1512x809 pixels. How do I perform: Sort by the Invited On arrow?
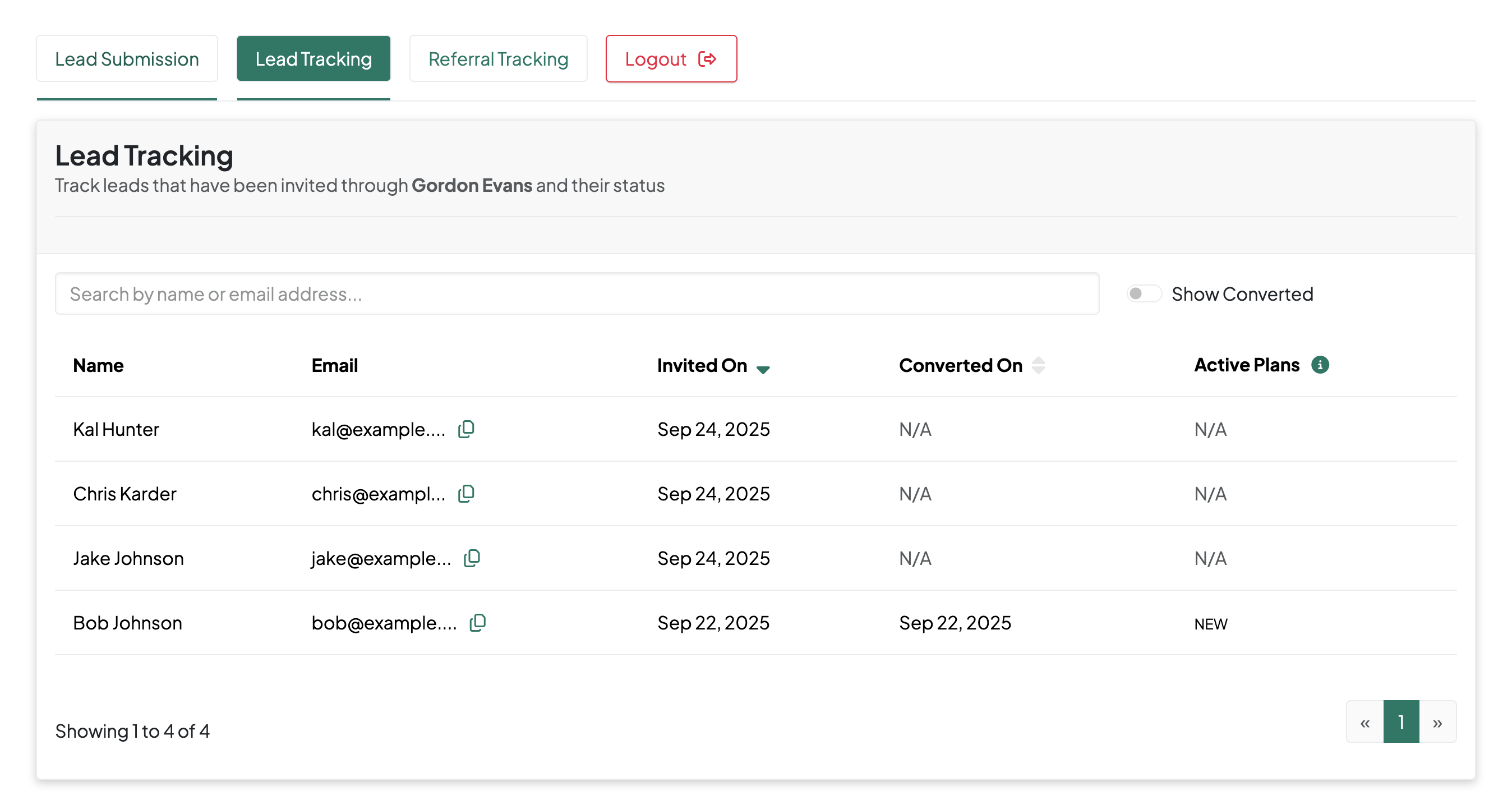(763, 369)
